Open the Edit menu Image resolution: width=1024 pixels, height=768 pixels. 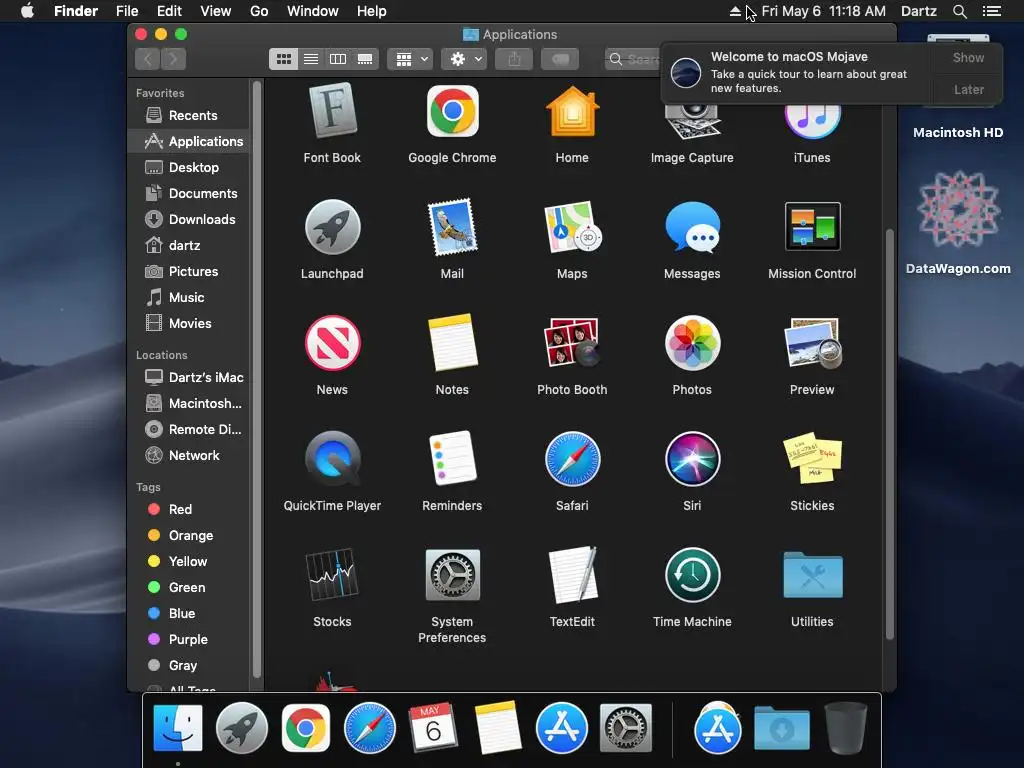pos(169,11)
